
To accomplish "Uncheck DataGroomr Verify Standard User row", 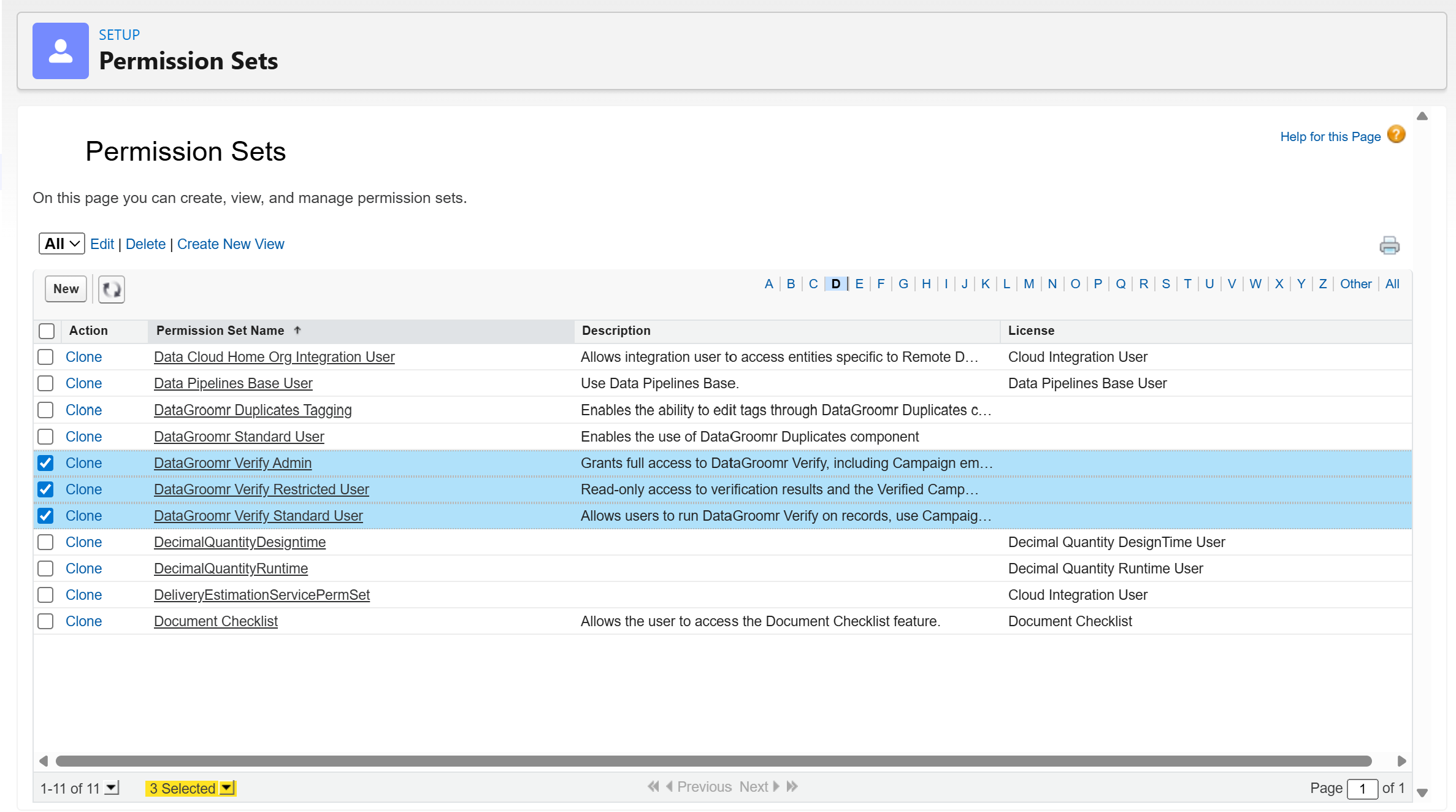I will click(45, 516).
